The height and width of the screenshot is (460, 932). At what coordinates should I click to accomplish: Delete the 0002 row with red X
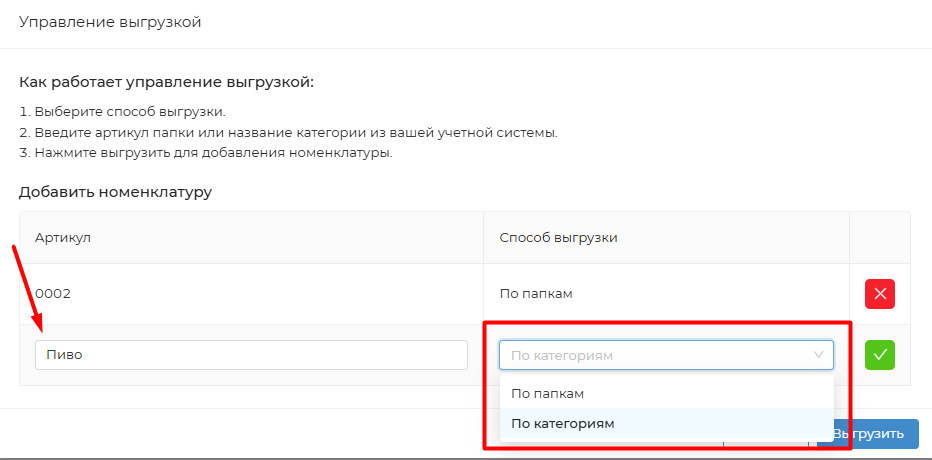(879, 294)
